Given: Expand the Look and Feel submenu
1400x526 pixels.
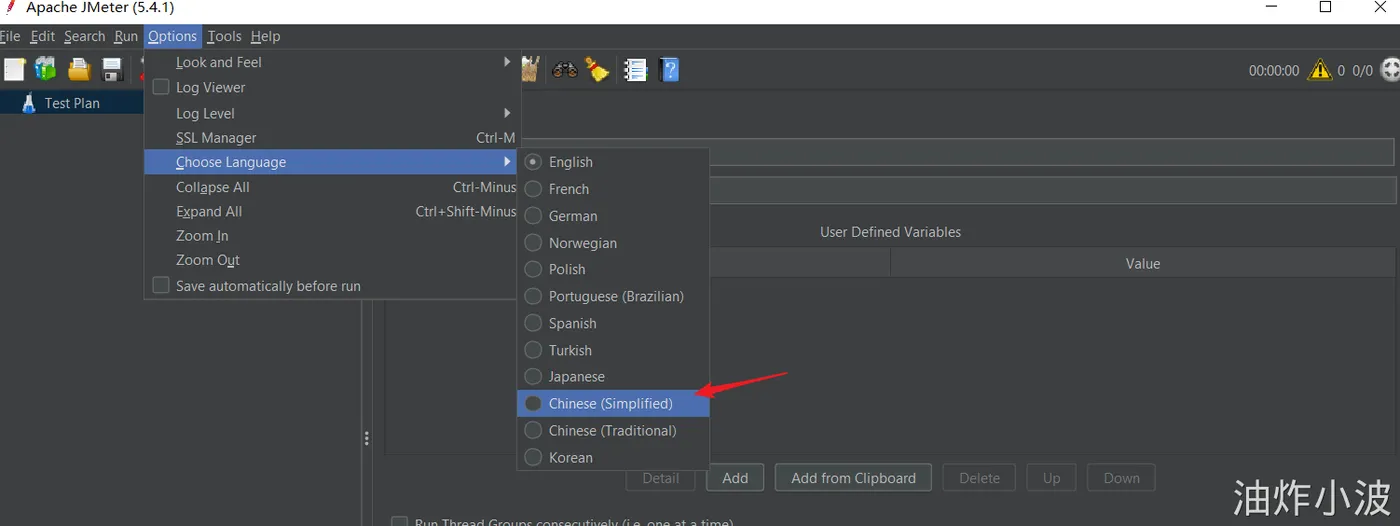Looking at the screenshot, I should click(x=331, y=62).
